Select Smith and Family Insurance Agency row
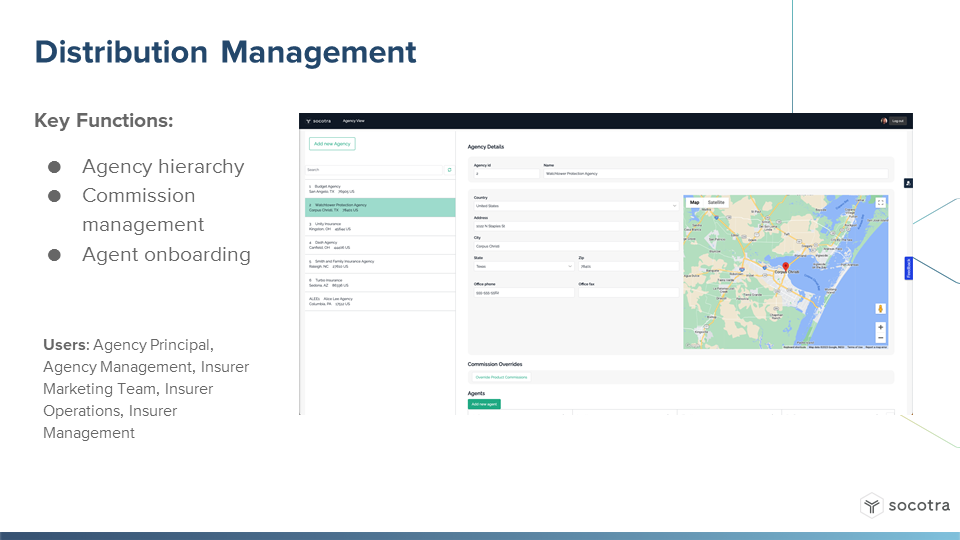 coord(380,264)
